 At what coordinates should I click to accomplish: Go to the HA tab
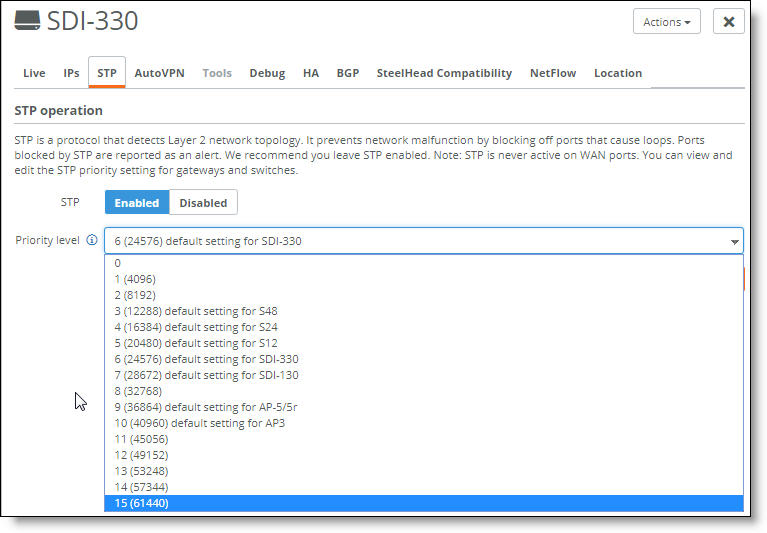coord(311,73)
